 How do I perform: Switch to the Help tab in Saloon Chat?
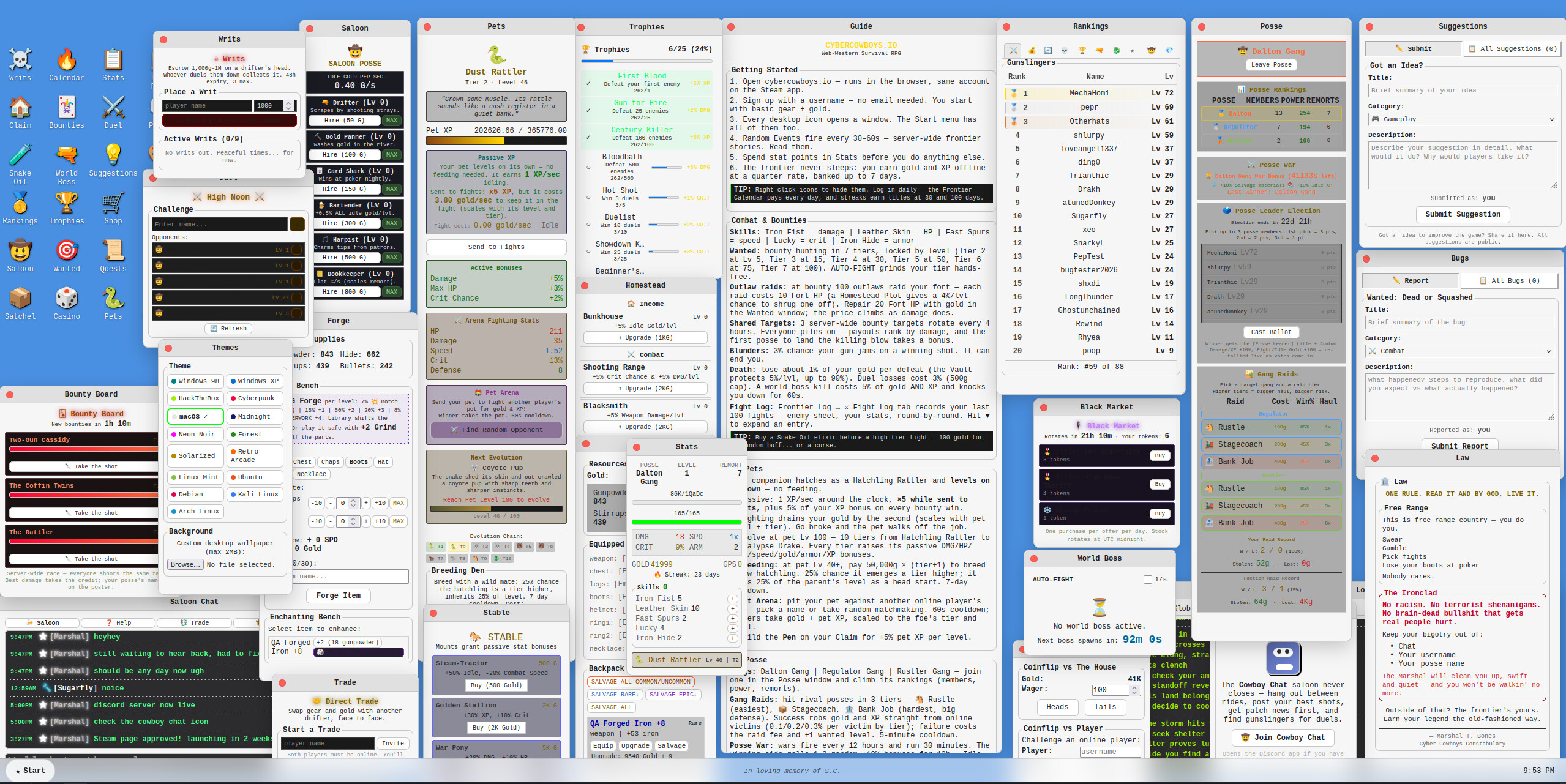coord(118,623)
